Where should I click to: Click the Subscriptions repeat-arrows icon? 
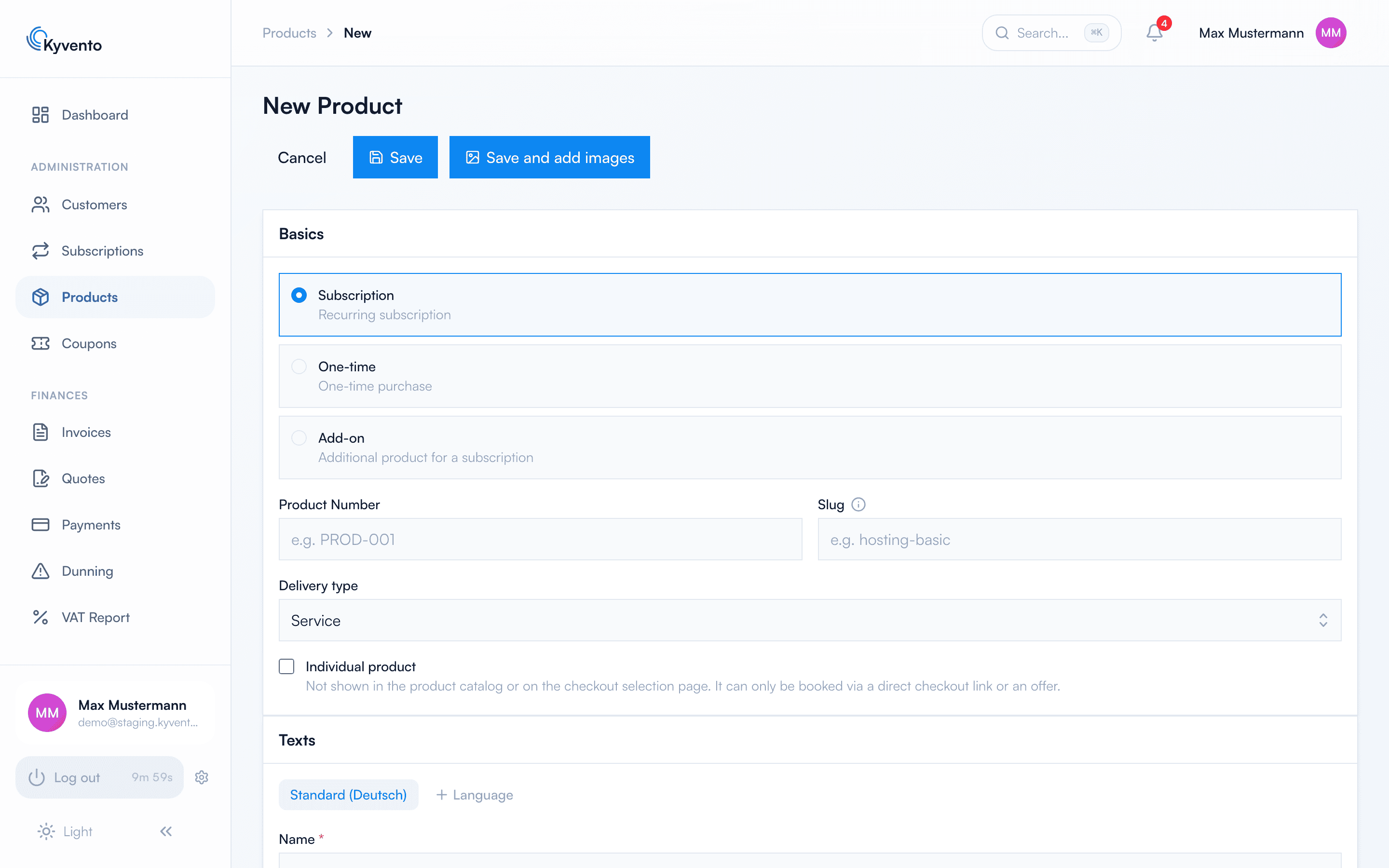(40, 251)
